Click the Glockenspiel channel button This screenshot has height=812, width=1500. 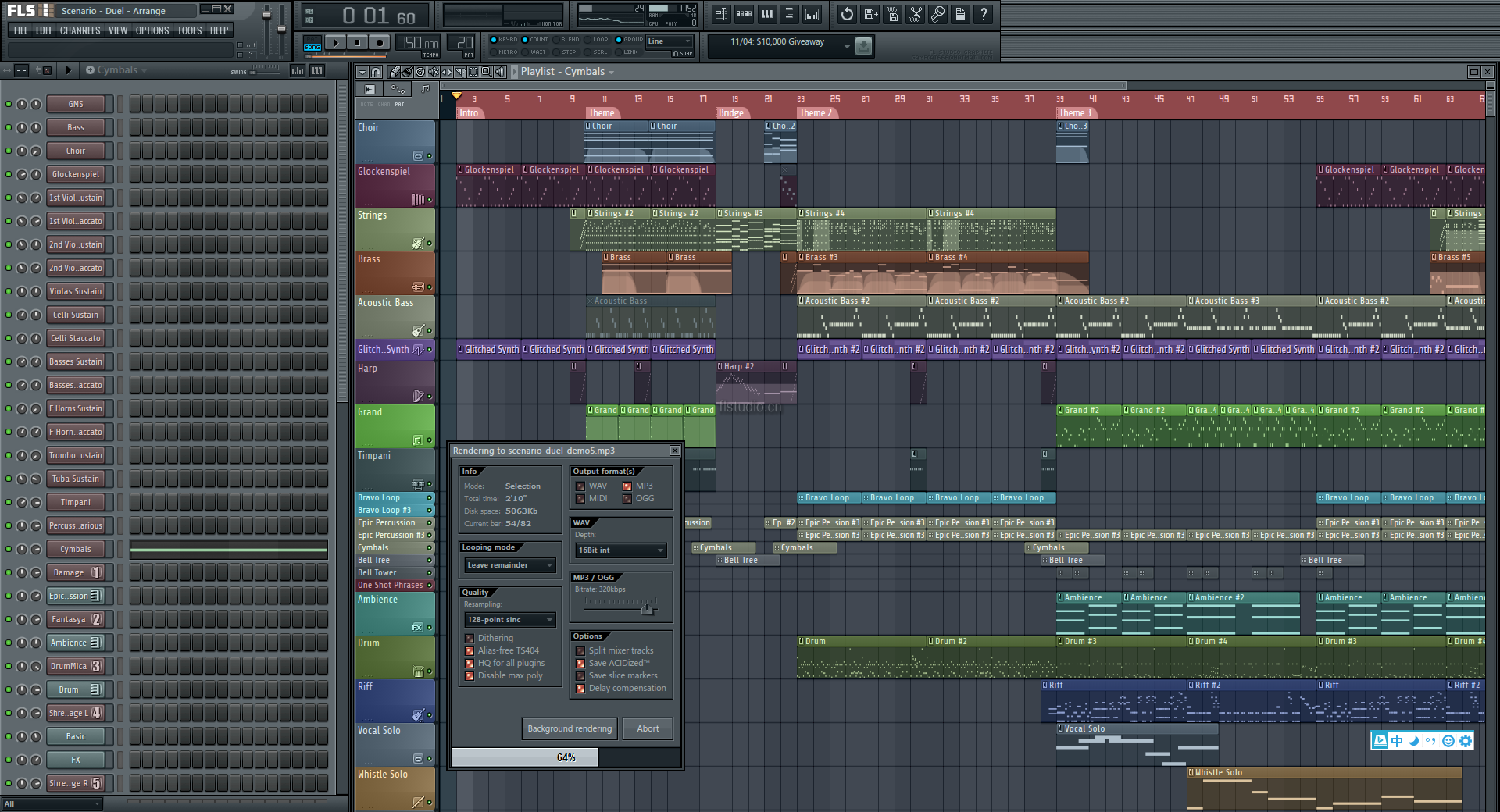point(76,174)
